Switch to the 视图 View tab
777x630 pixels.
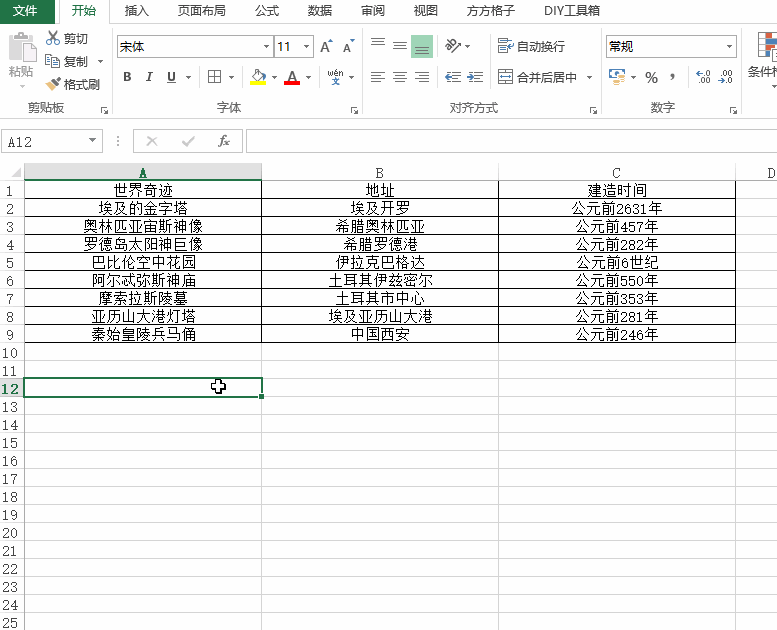point(426,11)
